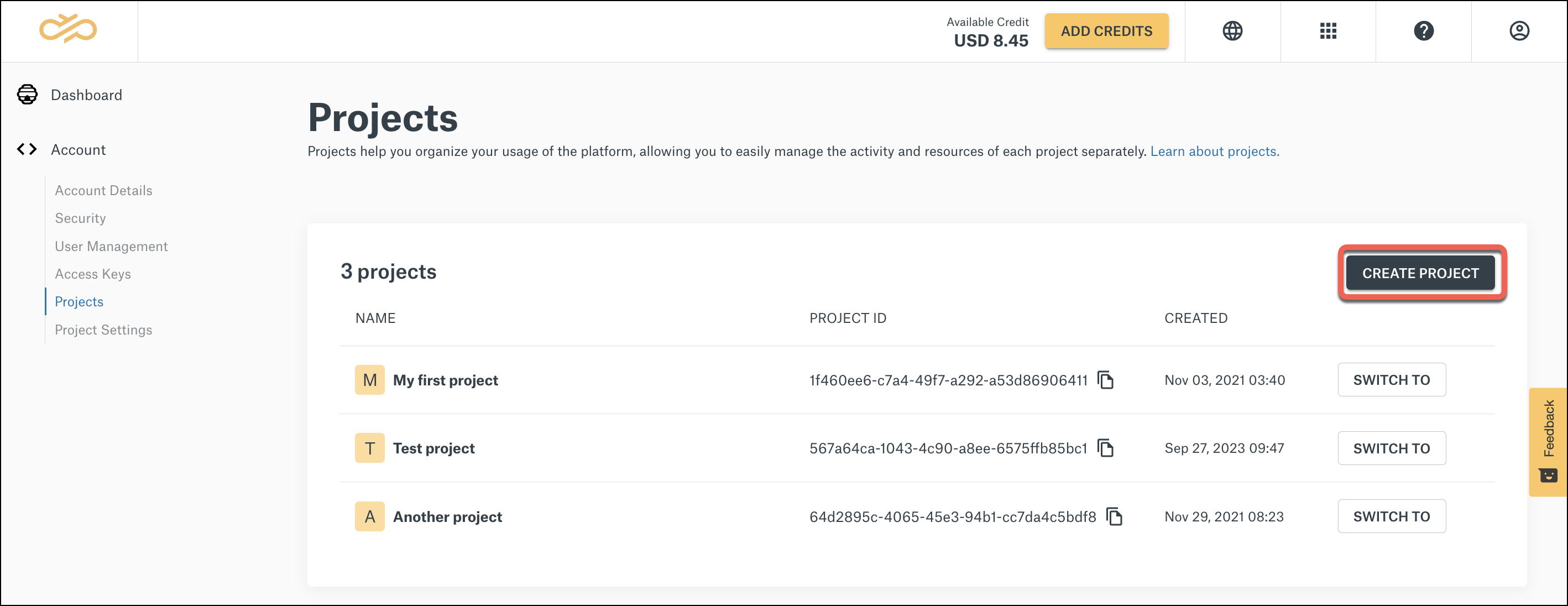Click the Add Credits button
This screenshot has height=606, width=1568.
point(1106,31)
